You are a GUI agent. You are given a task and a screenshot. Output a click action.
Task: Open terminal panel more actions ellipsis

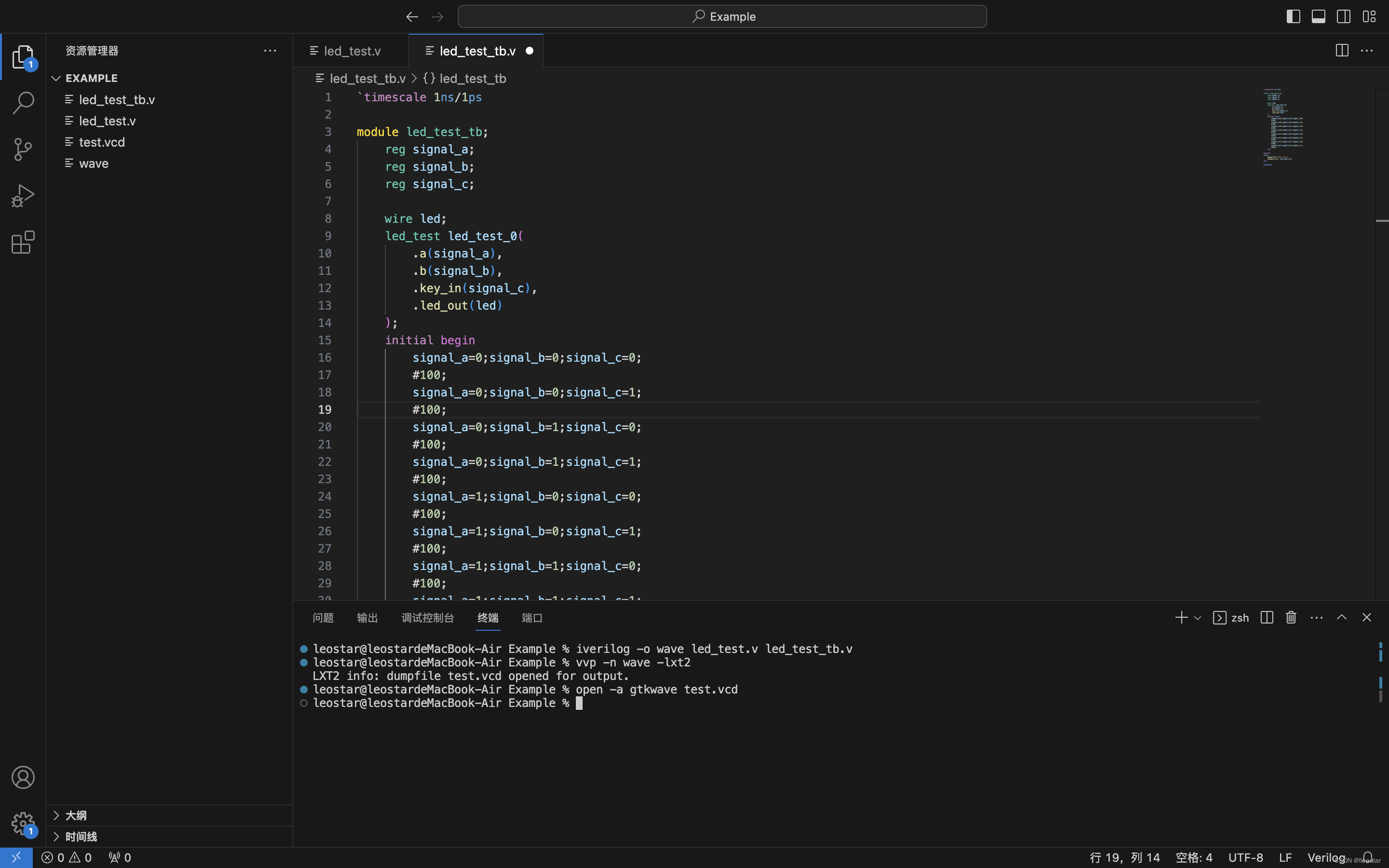pos(1317,618)
